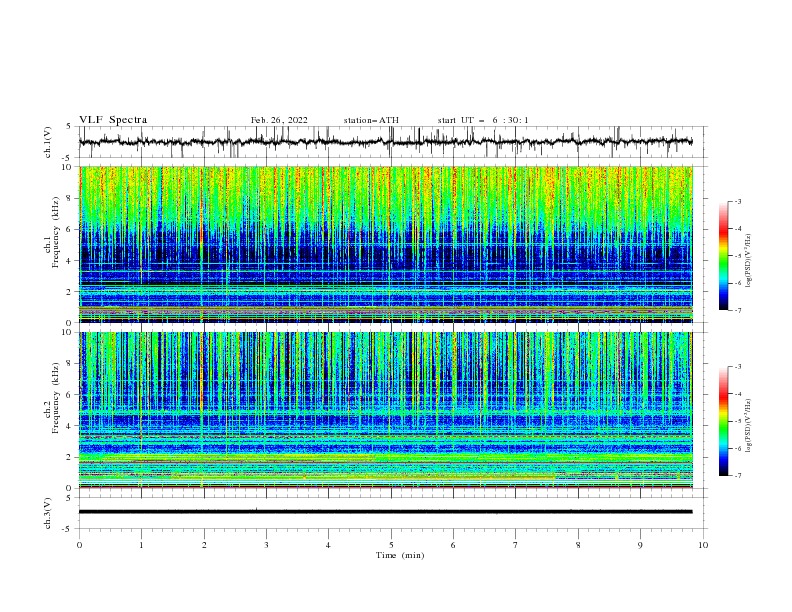Click inside the ch.1 spectrogram panel
792x612 pixels.
pos(385,244)
